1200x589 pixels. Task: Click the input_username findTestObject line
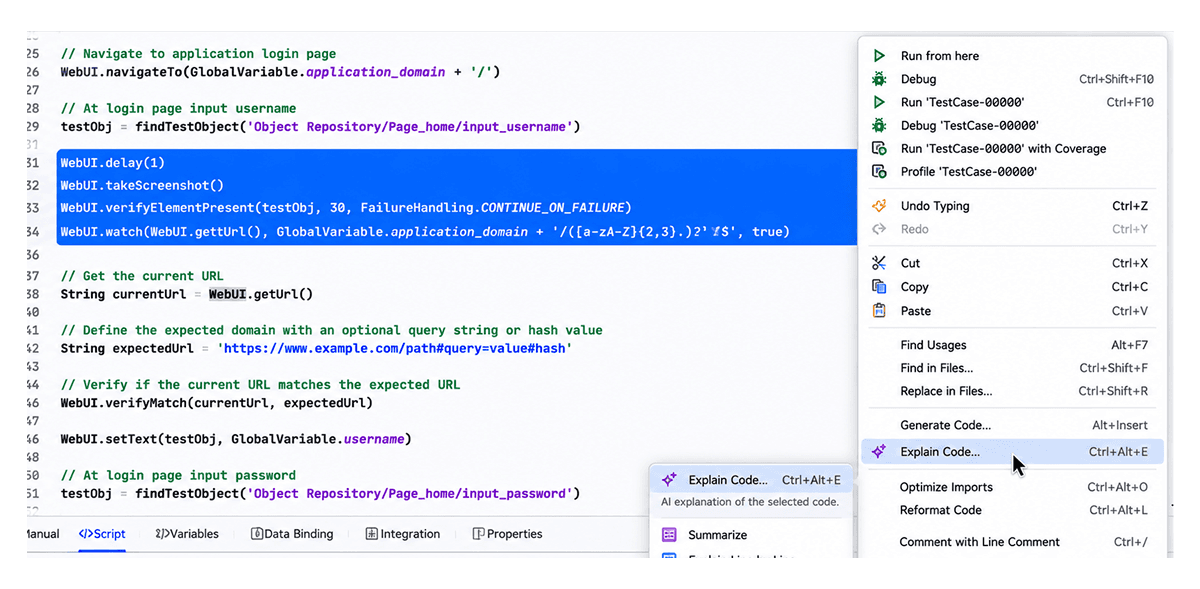(x=320, y=127)
